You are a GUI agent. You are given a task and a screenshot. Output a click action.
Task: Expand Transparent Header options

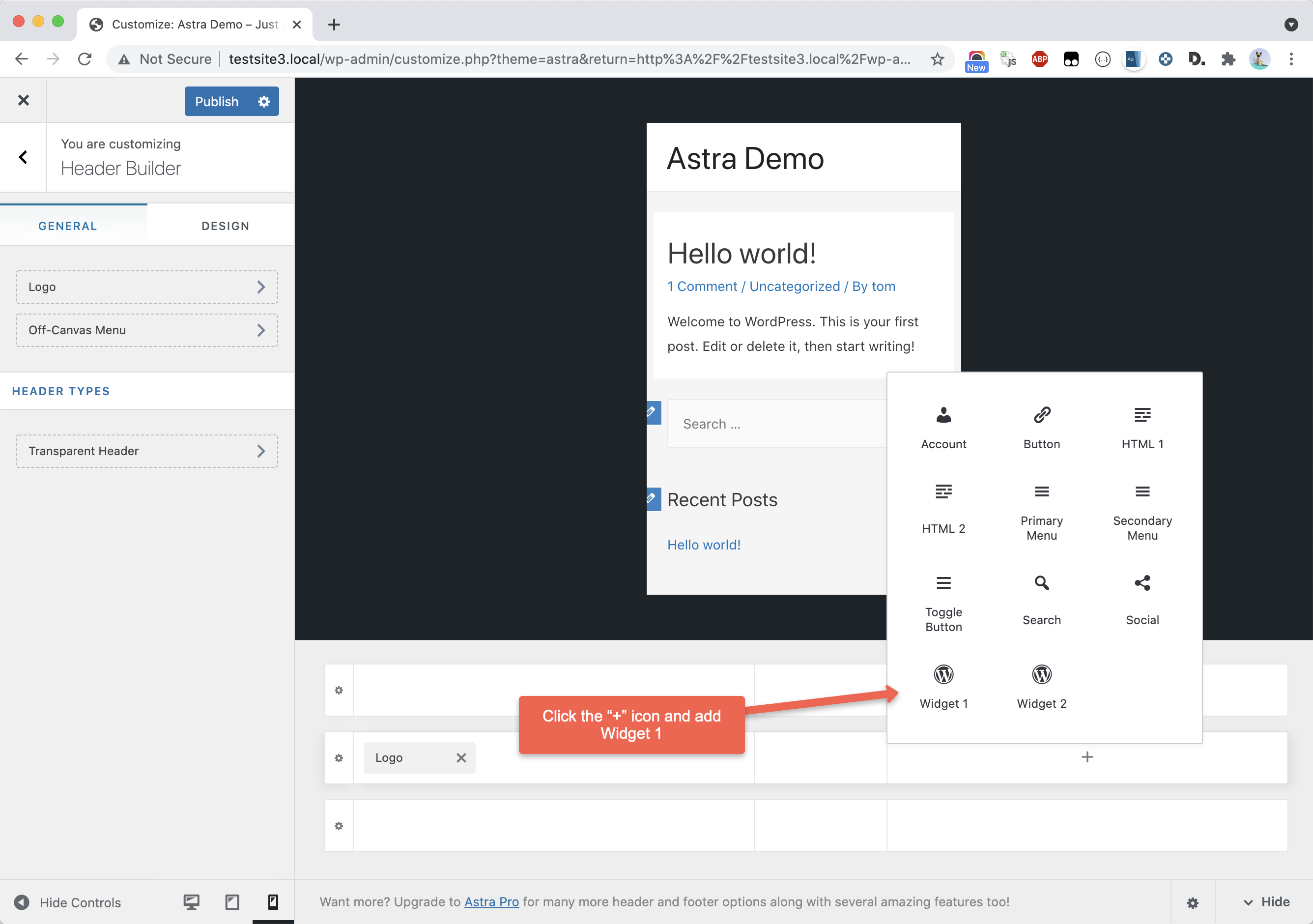[x=147, y=451]
